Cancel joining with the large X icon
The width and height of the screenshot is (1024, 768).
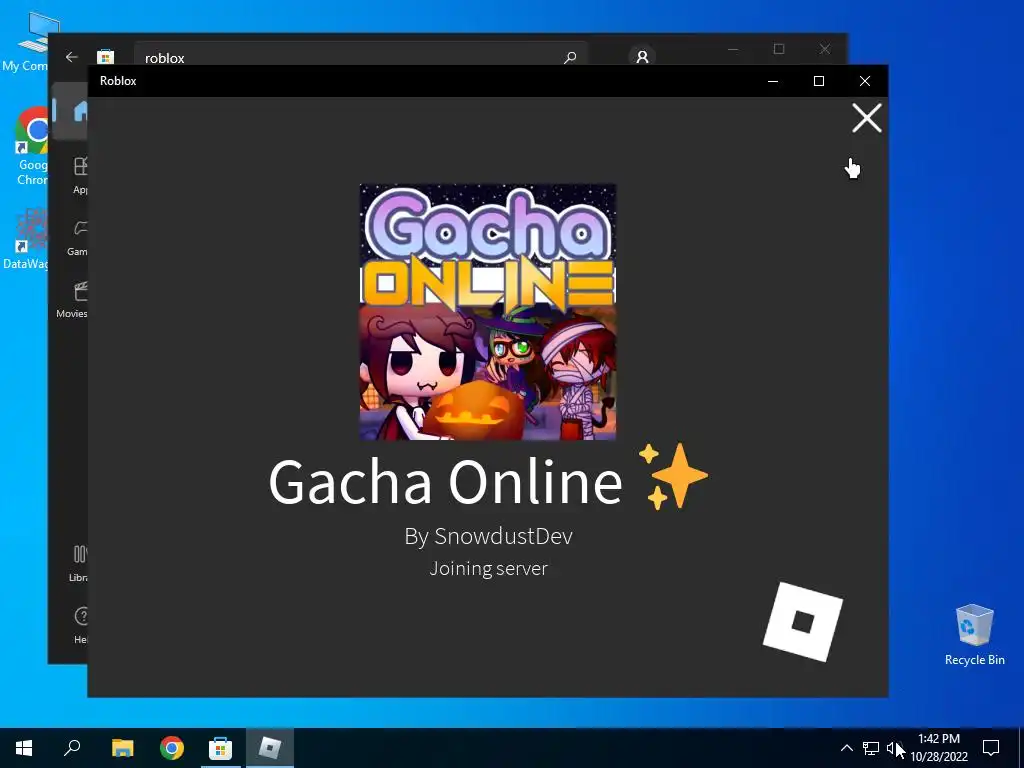click(x=867, y=118)
